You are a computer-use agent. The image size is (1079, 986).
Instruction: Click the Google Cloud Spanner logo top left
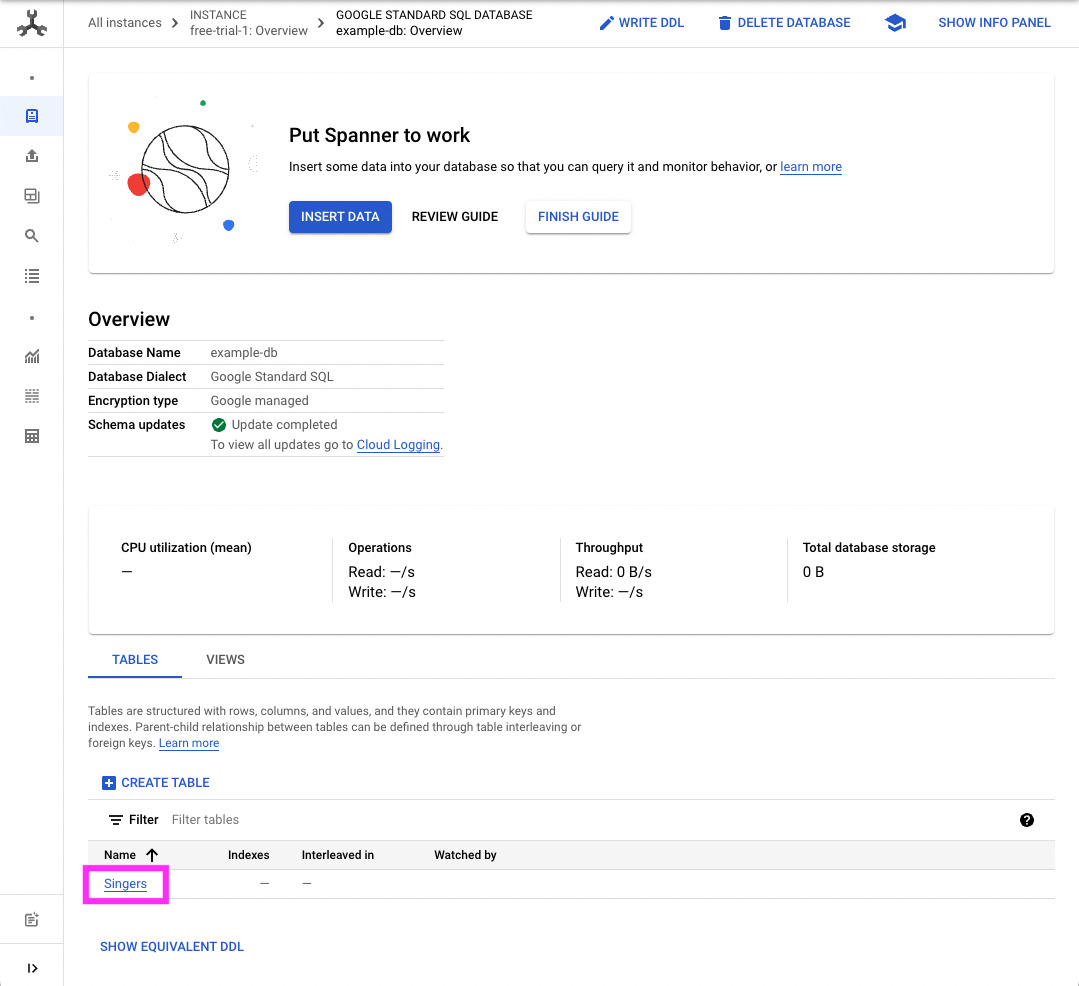coord(31,22)
